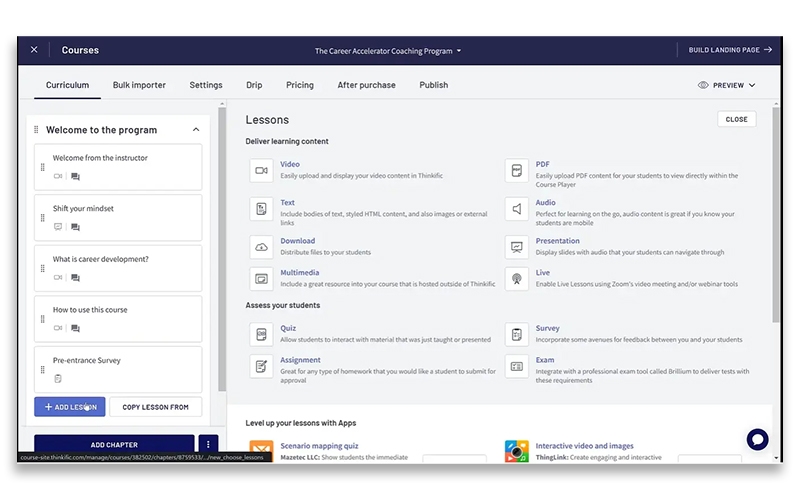Click the Video lesson link text
The height and width of the screenshot is (500, 800).
(290, 164)
